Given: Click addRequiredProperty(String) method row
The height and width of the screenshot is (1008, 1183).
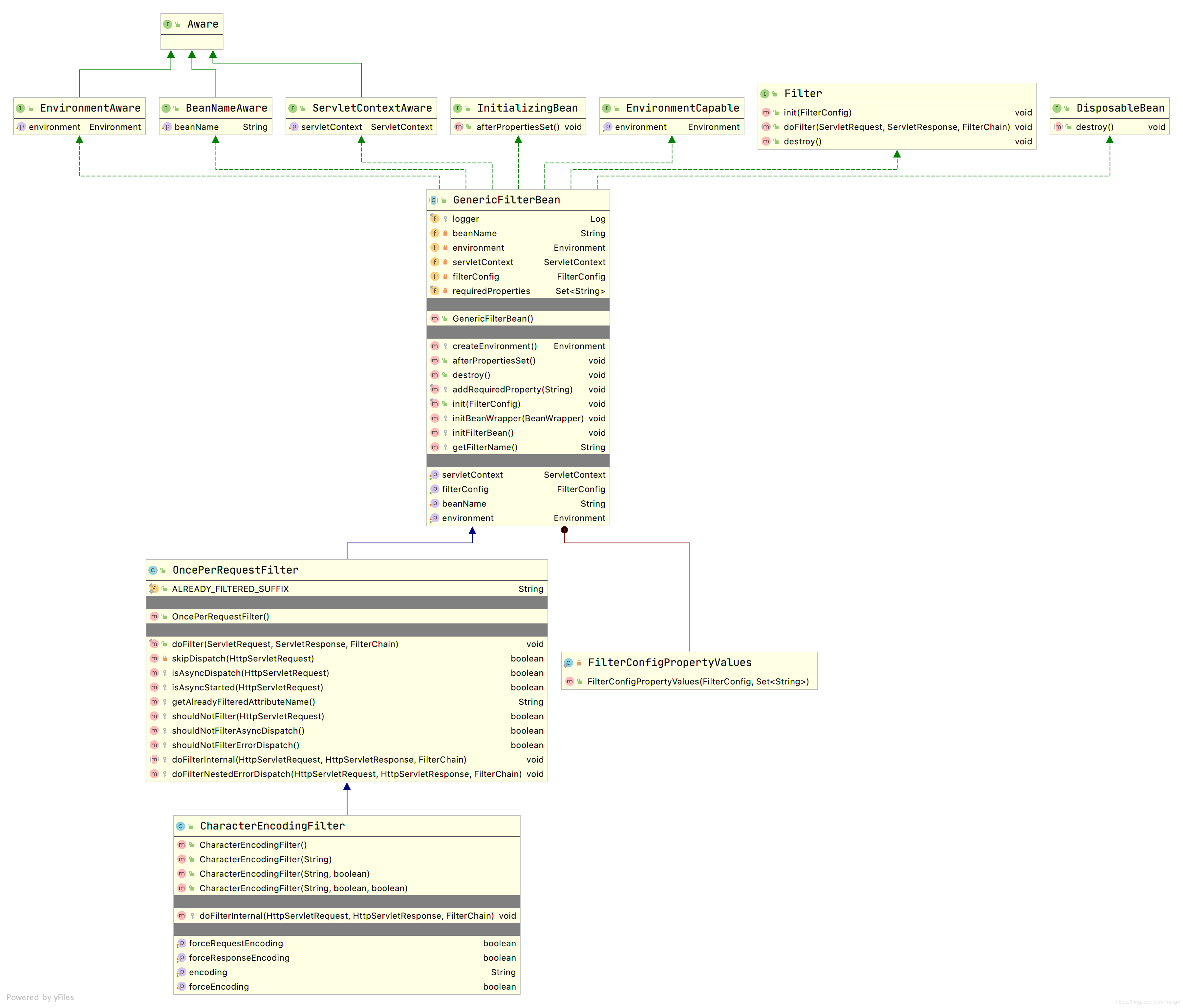Looking at the screenshot, I should 518,389.
